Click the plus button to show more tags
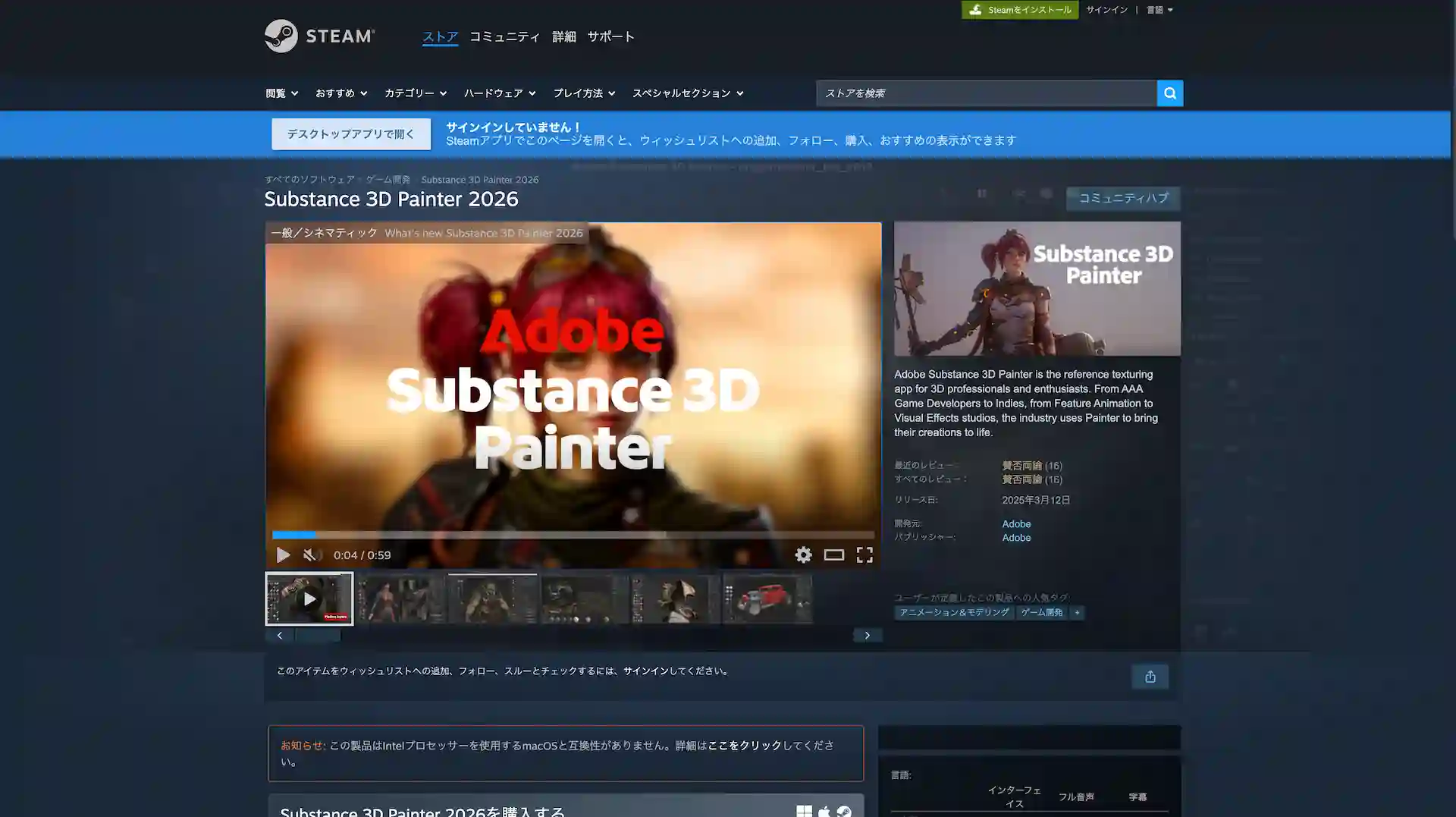This screenshot has height=817, width=1456. point(1077,612)
